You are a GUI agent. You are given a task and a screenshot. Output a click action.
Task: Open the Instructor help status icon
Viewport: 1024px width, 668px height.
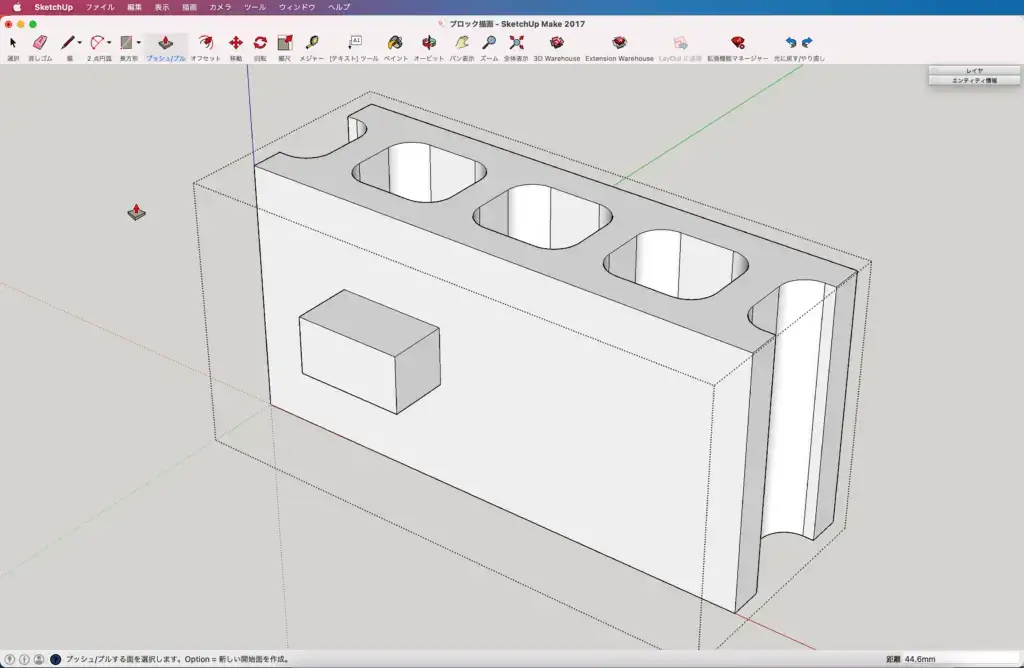click(56, 660)
